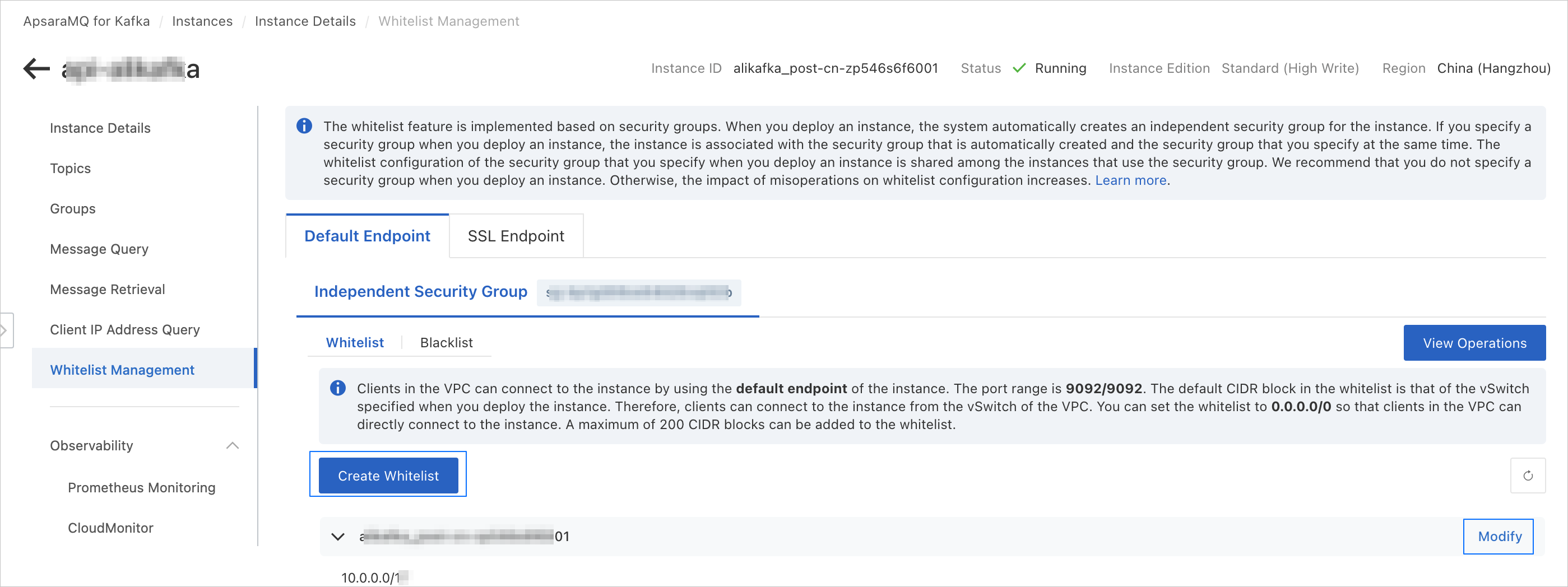Select the Independent Security Group tab
The width and height of the screenshot is (1568, 587).
click(x=421, y=291)
